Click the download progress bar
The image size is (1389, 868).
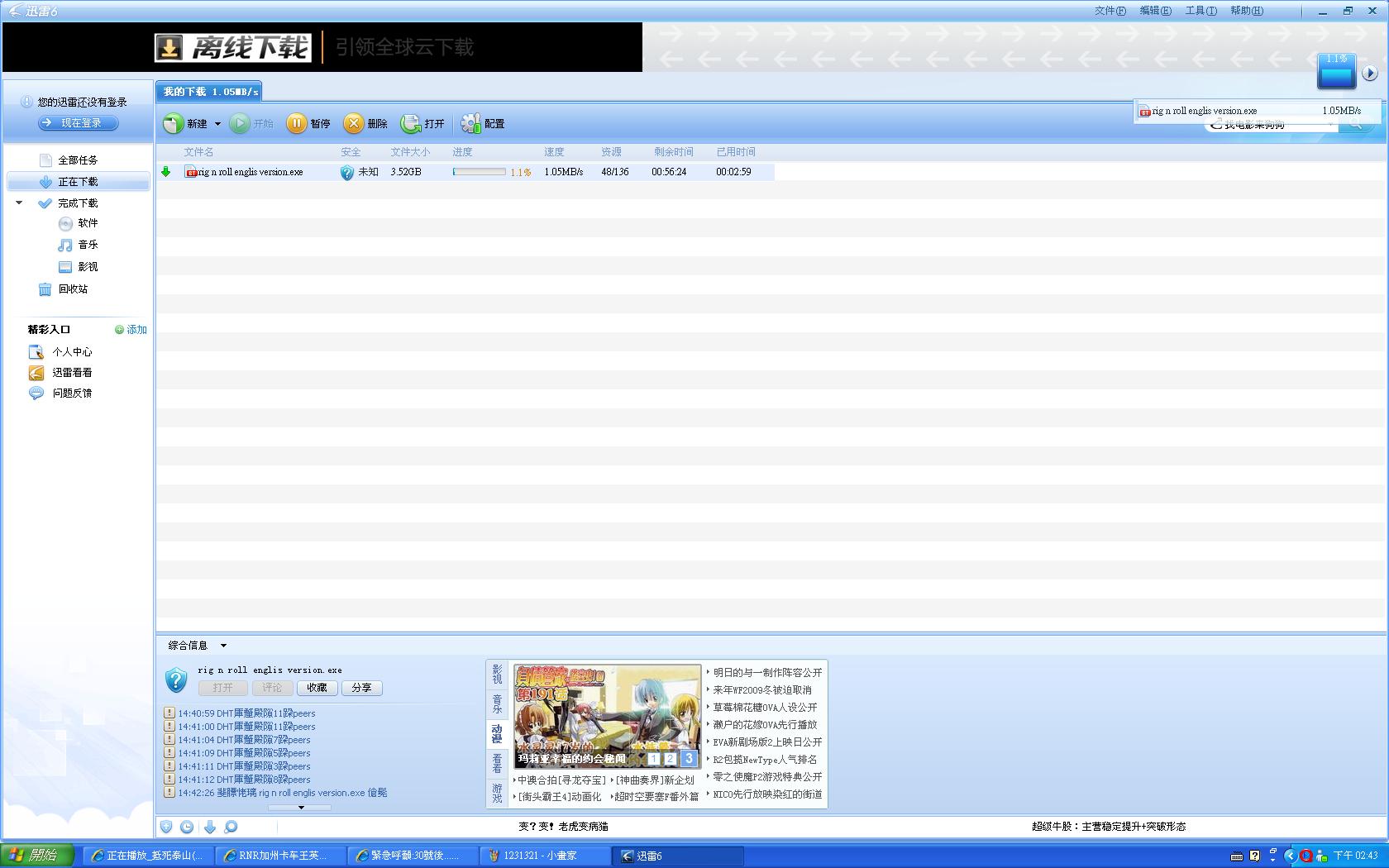[x=479, y=172]
